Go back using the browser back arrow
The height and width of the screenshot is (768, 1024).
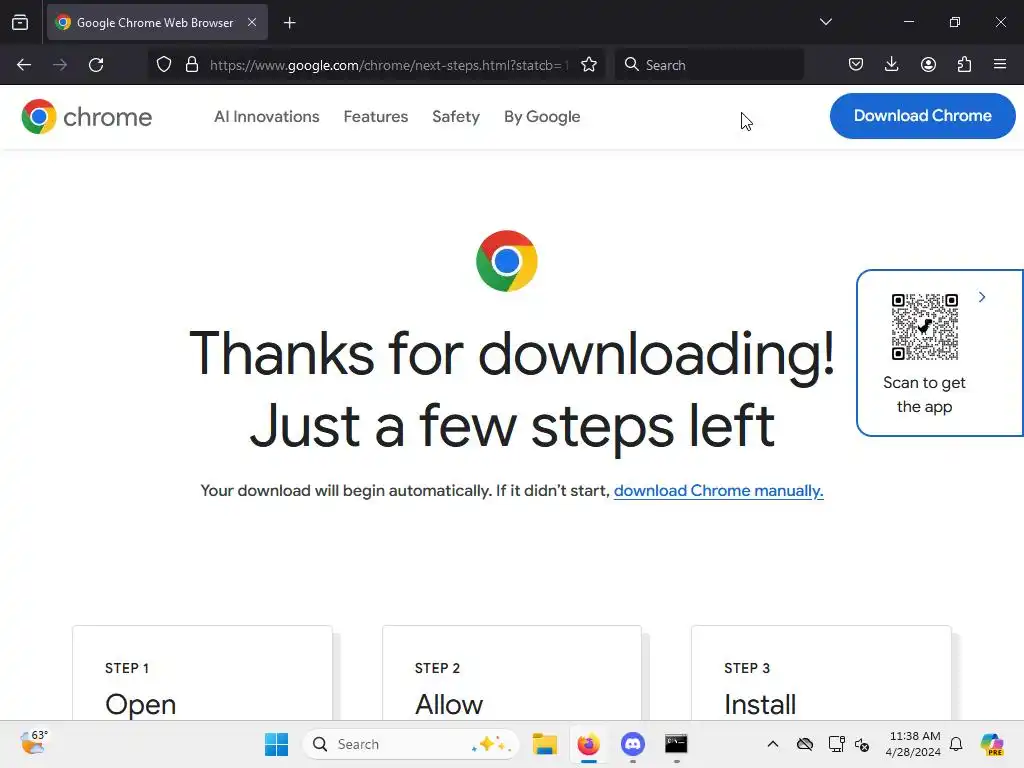point(24,65)
